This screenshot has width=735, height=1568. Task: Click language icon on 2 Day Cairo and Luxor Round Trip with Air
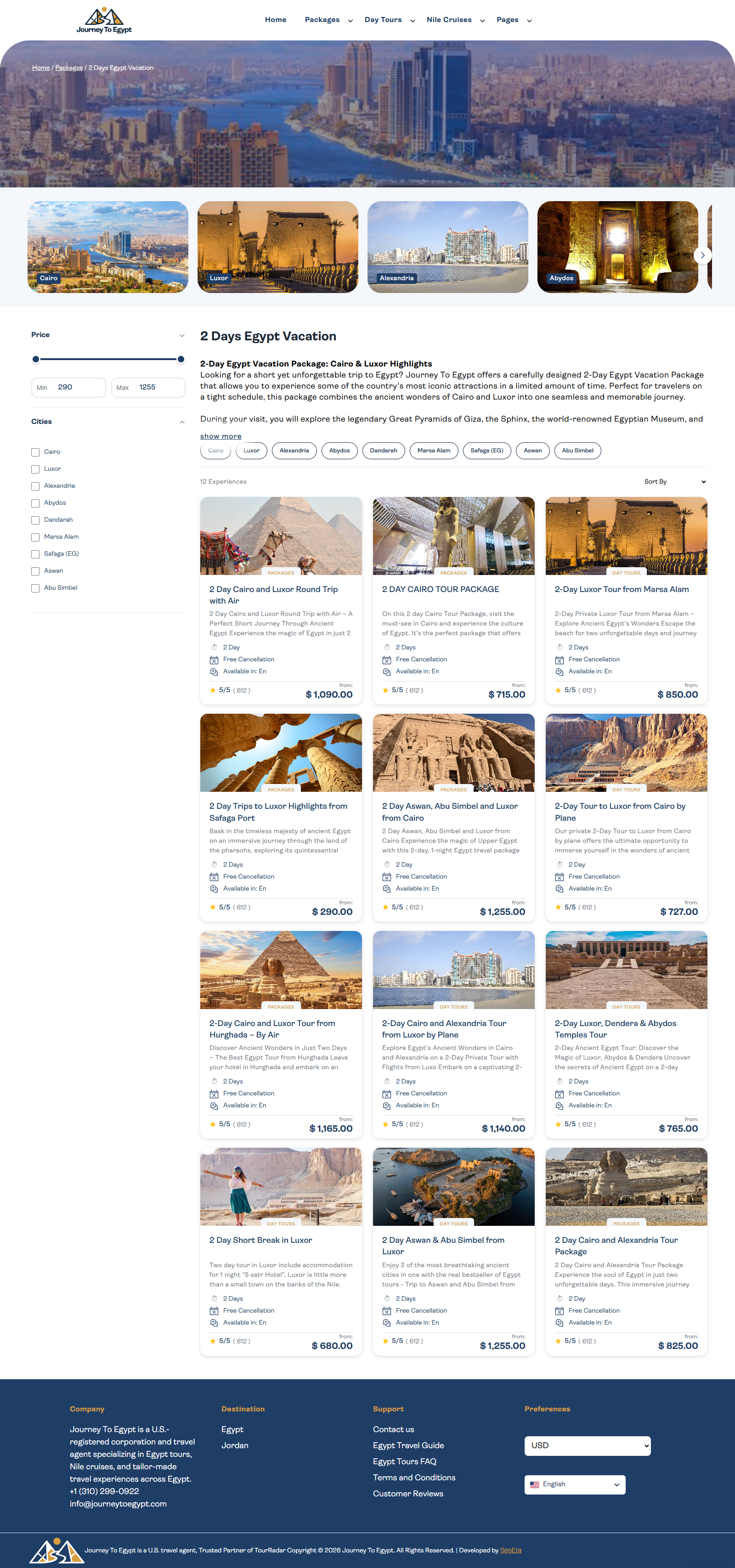pyautogui.click(x=214, y=671)
